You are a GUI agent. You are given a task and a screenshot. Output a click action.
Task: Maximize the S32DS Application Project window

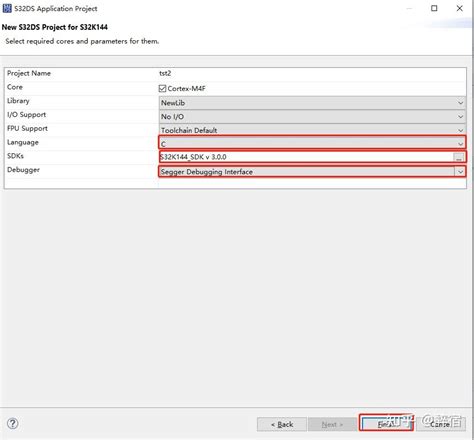(434, 8)
